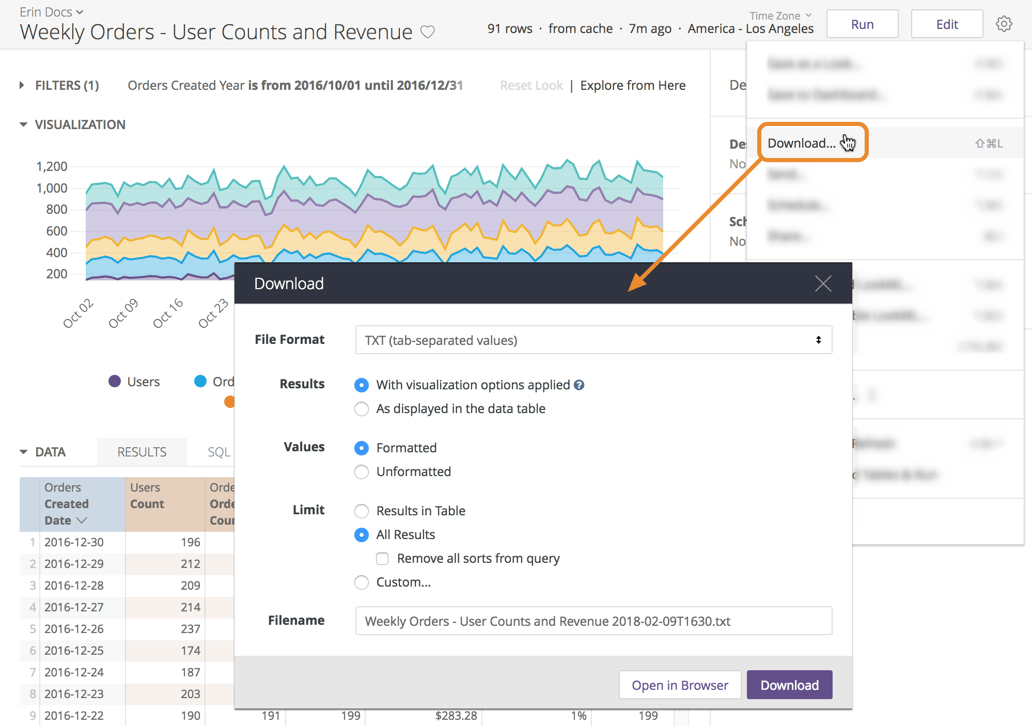The height and width of the screenshot is (726, 1032).
Task: Switch to the Results tab
Action: [x=142, y=452]
